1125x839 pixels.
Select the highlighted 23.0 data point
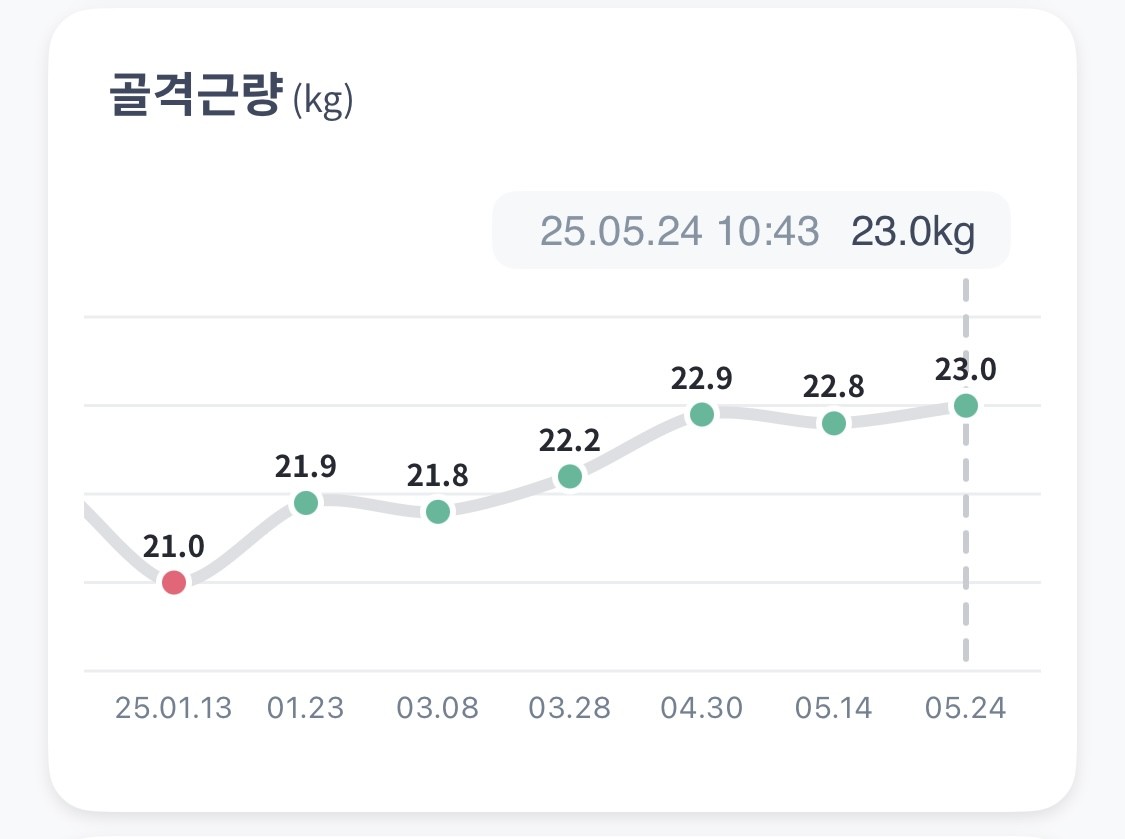tap(966, 405)
